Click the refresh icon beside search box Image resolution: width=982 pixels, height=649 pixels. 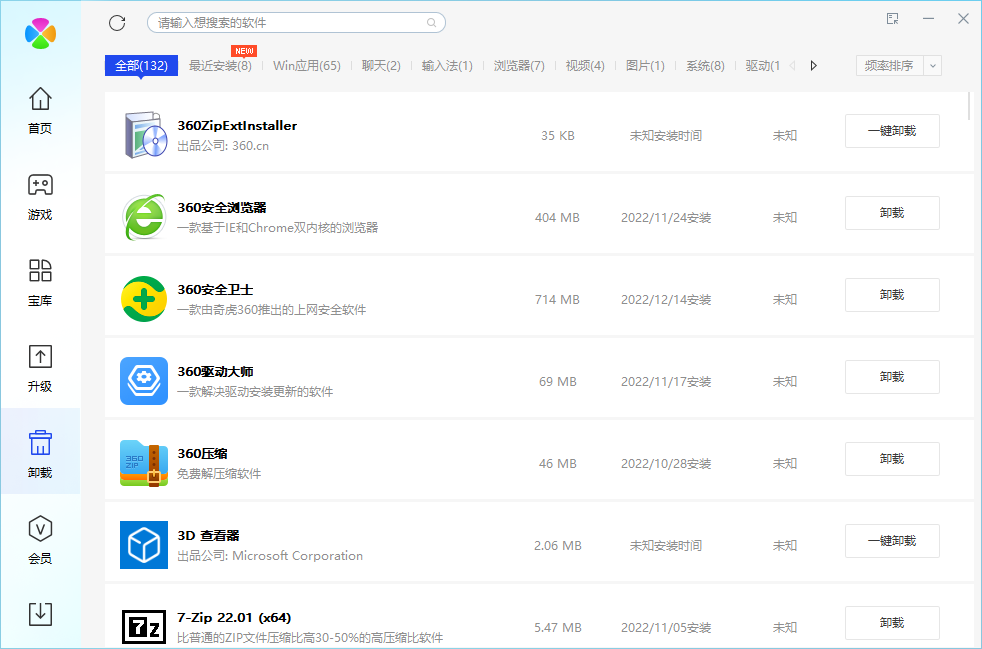(x=117, y=23)
